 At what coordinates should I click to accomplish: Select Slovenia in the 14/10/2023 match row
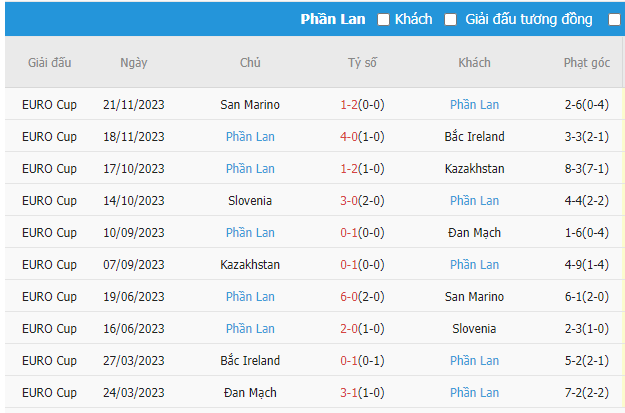(x=250, y=201)
